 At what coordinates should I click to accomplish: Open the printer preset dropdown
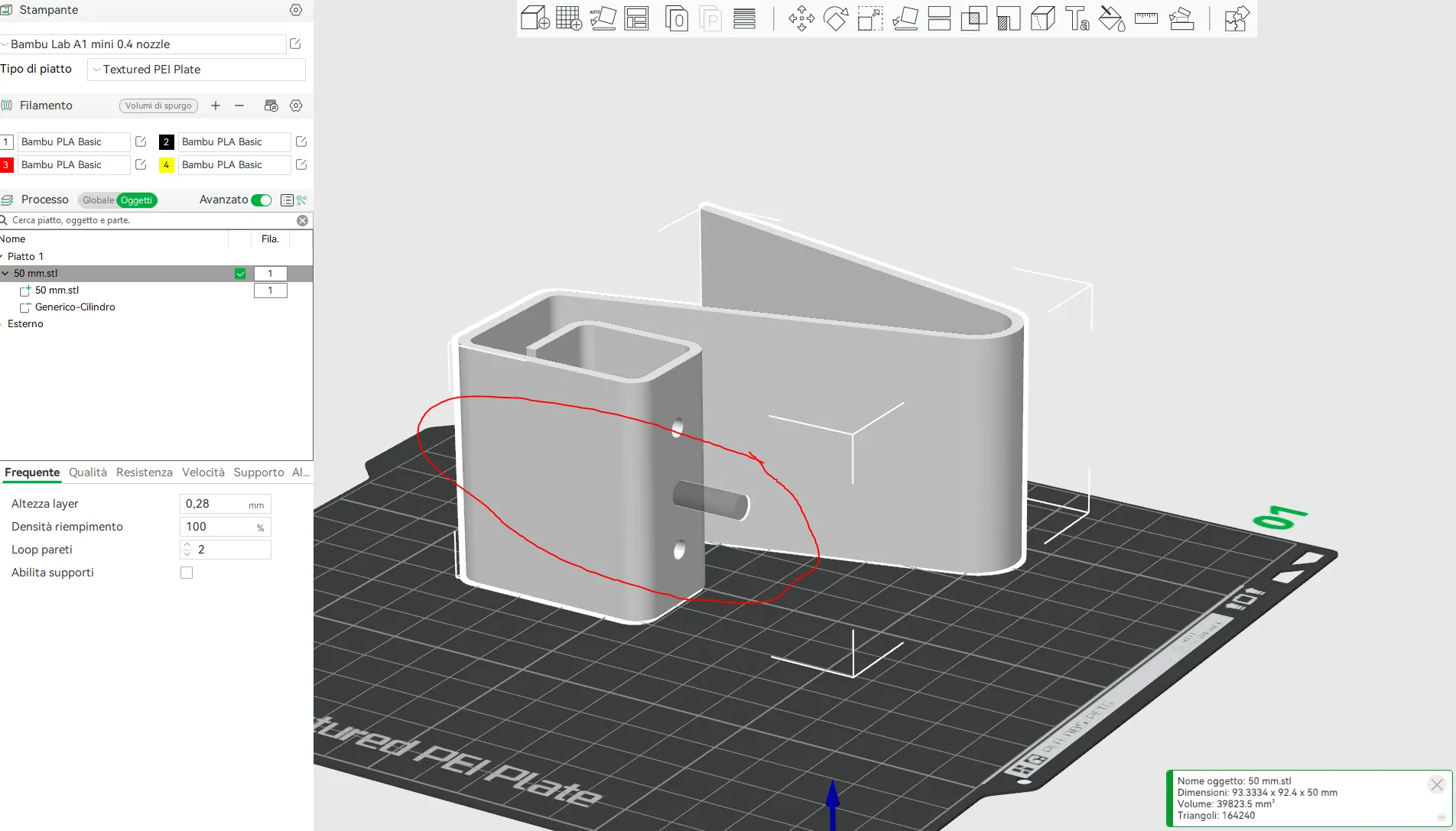click(143, 44)
